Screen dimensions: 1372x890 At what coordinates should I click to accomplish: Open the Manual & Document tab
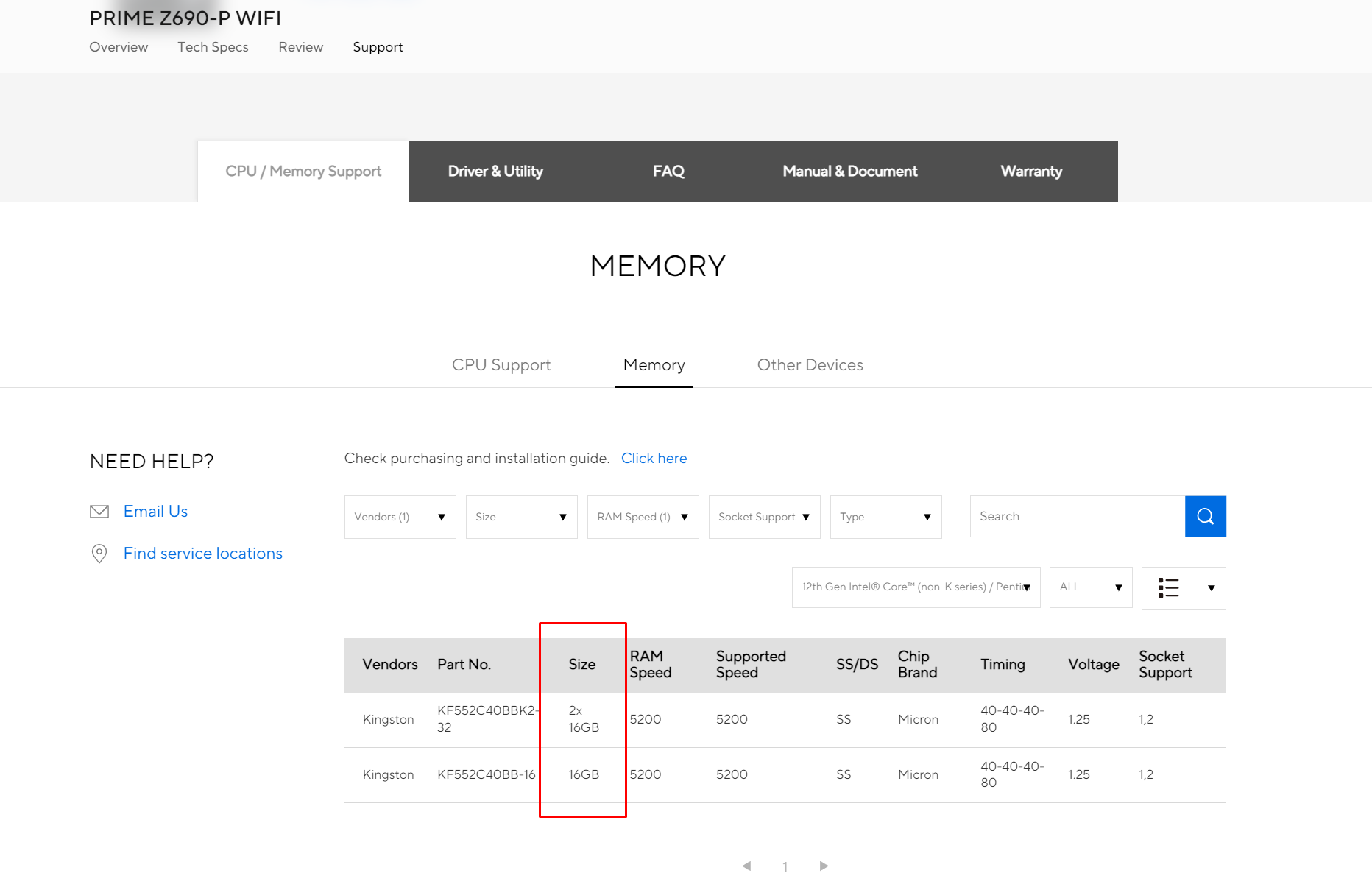tap(850, 172)
